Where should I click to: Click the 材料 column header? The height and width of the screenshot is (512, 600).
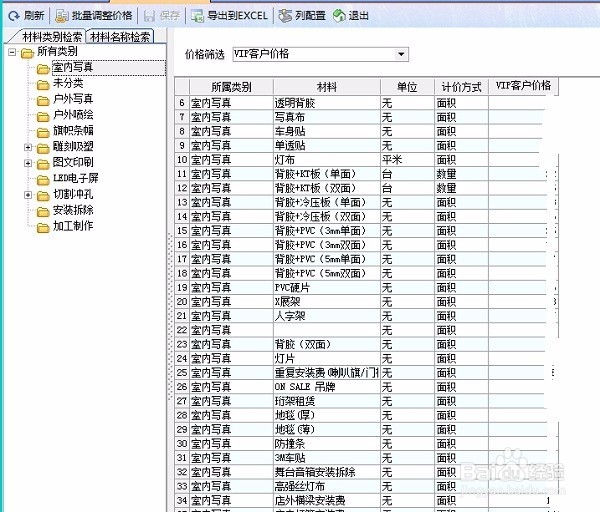point(327,87)
